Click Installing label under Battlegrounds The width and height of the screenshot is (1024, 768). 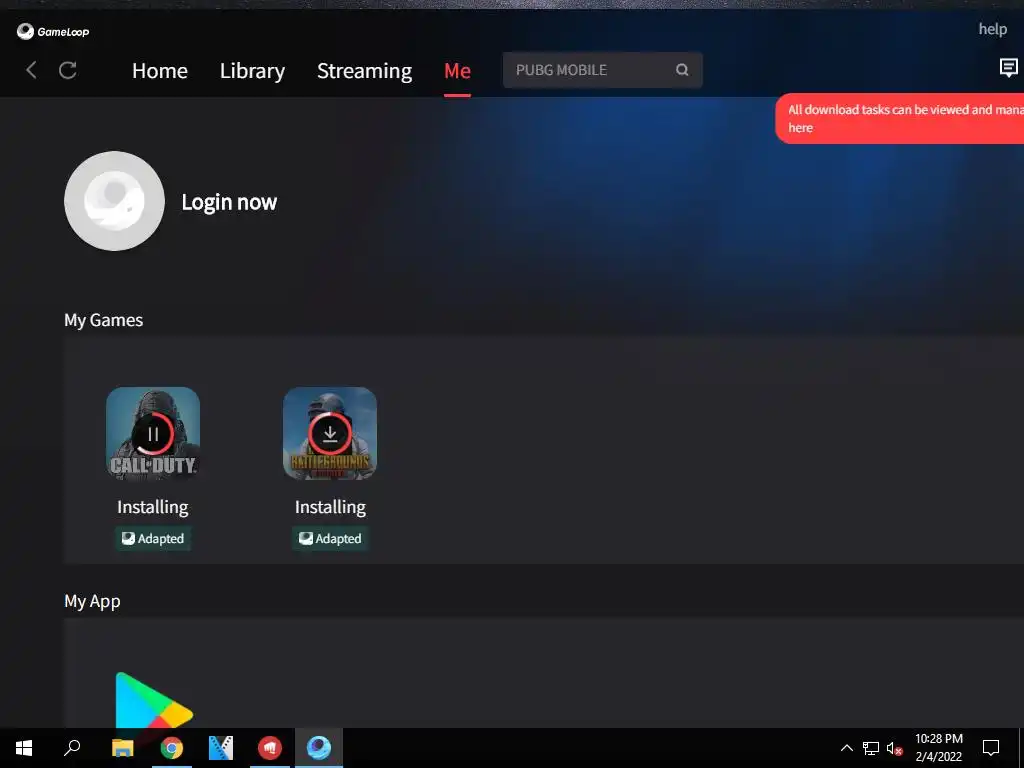(x=330, y=507)
